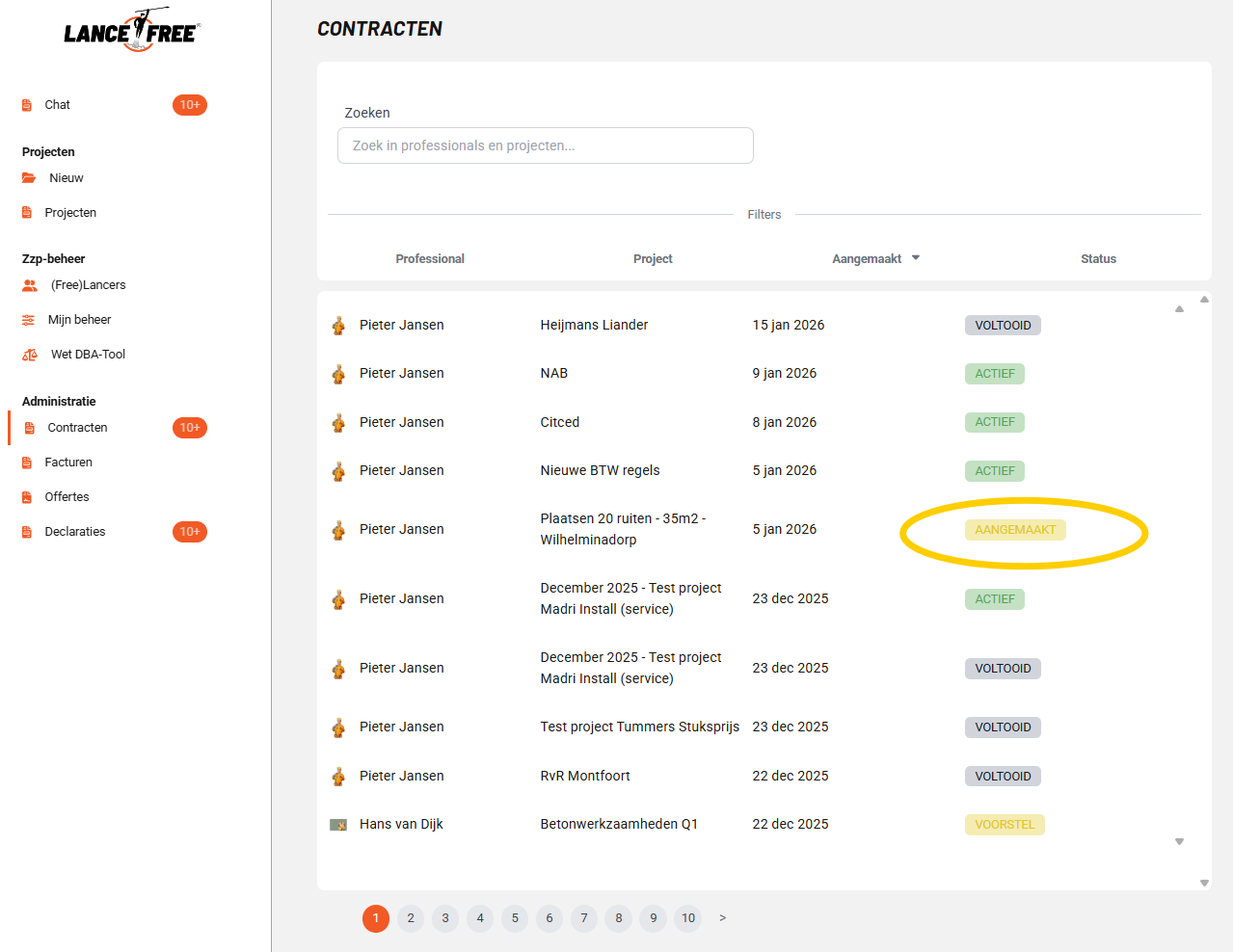
Task: Click the Mijn beheer sliders icon
Action: 28,320
